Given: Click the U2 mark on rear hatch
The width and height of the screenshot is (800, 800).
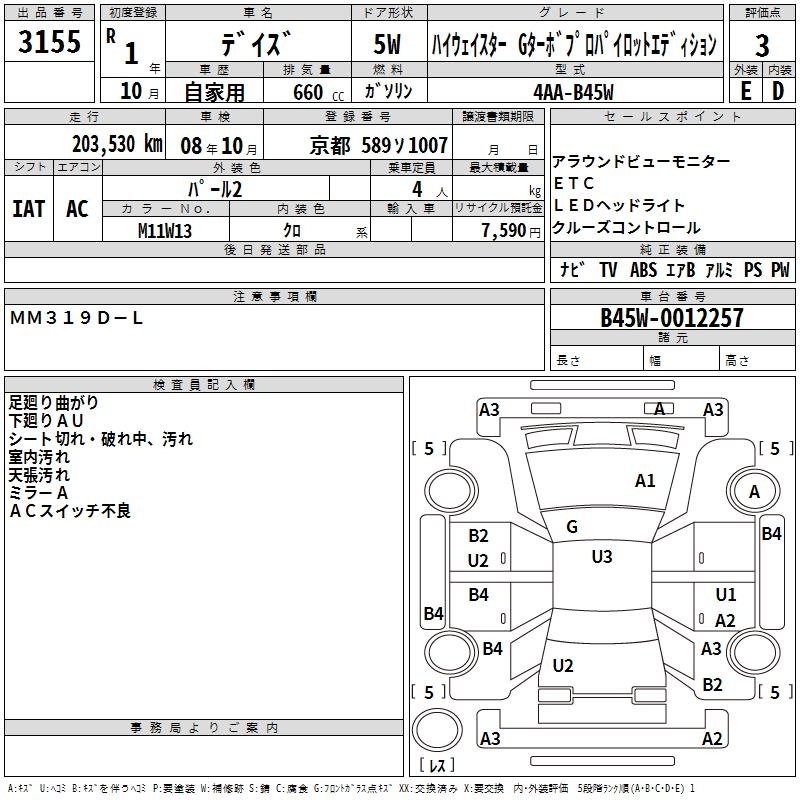Looking at the screenshot, I should coord(563,665).
